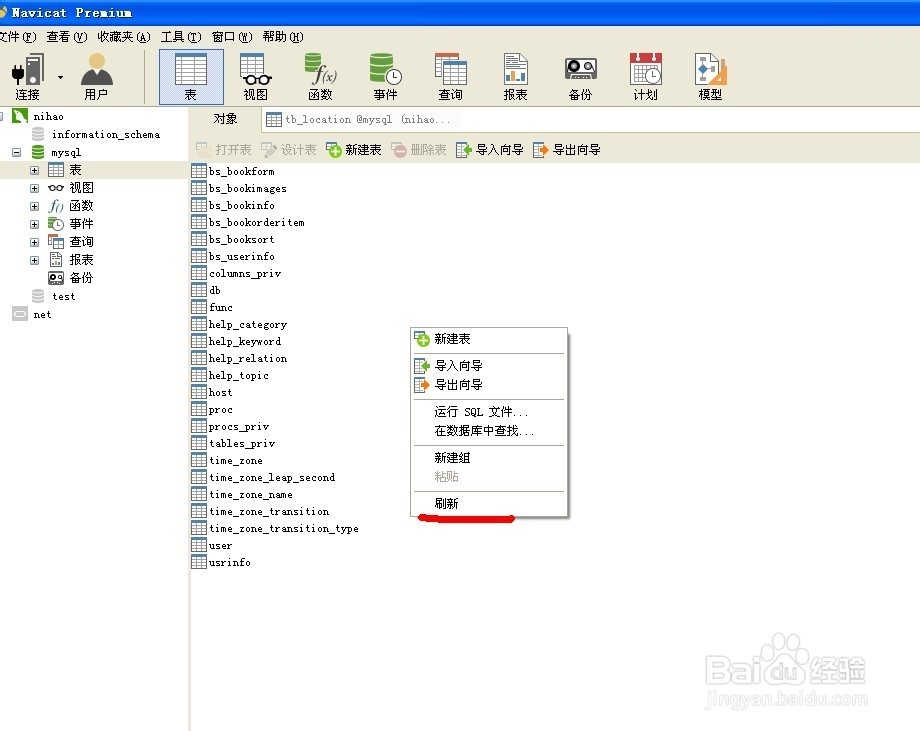Select the bs_bookinfo table
920x731 pixels.
click(x=242, y=205)
